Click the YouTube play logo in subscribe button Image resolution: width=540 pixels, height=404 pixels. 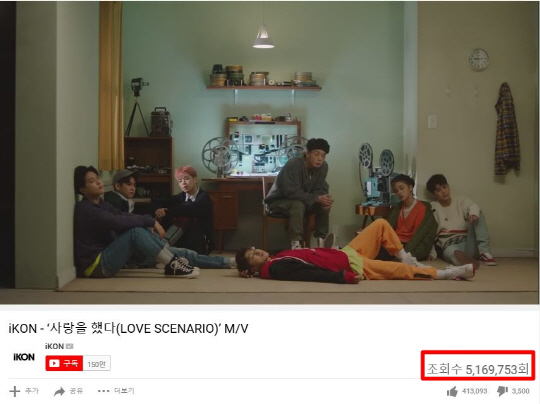54,363
